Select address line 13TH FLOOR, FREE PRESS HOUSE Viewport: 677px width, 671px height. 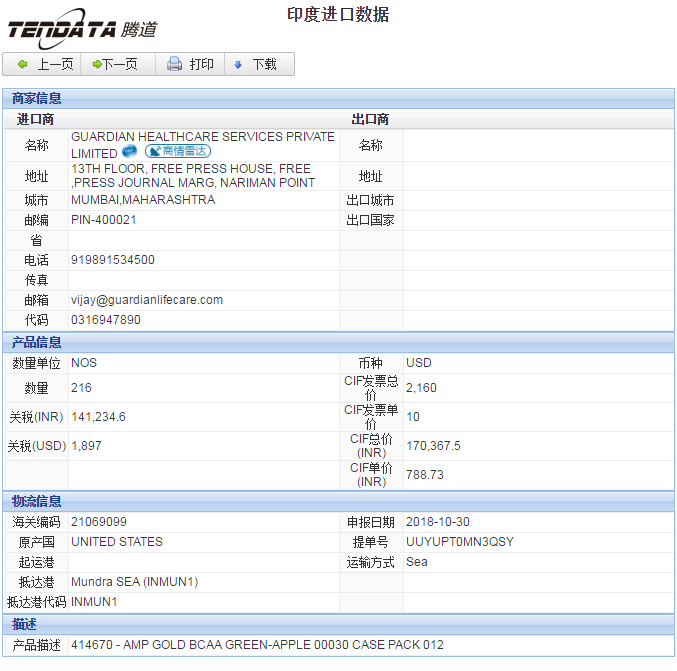(x=174, y=168)
